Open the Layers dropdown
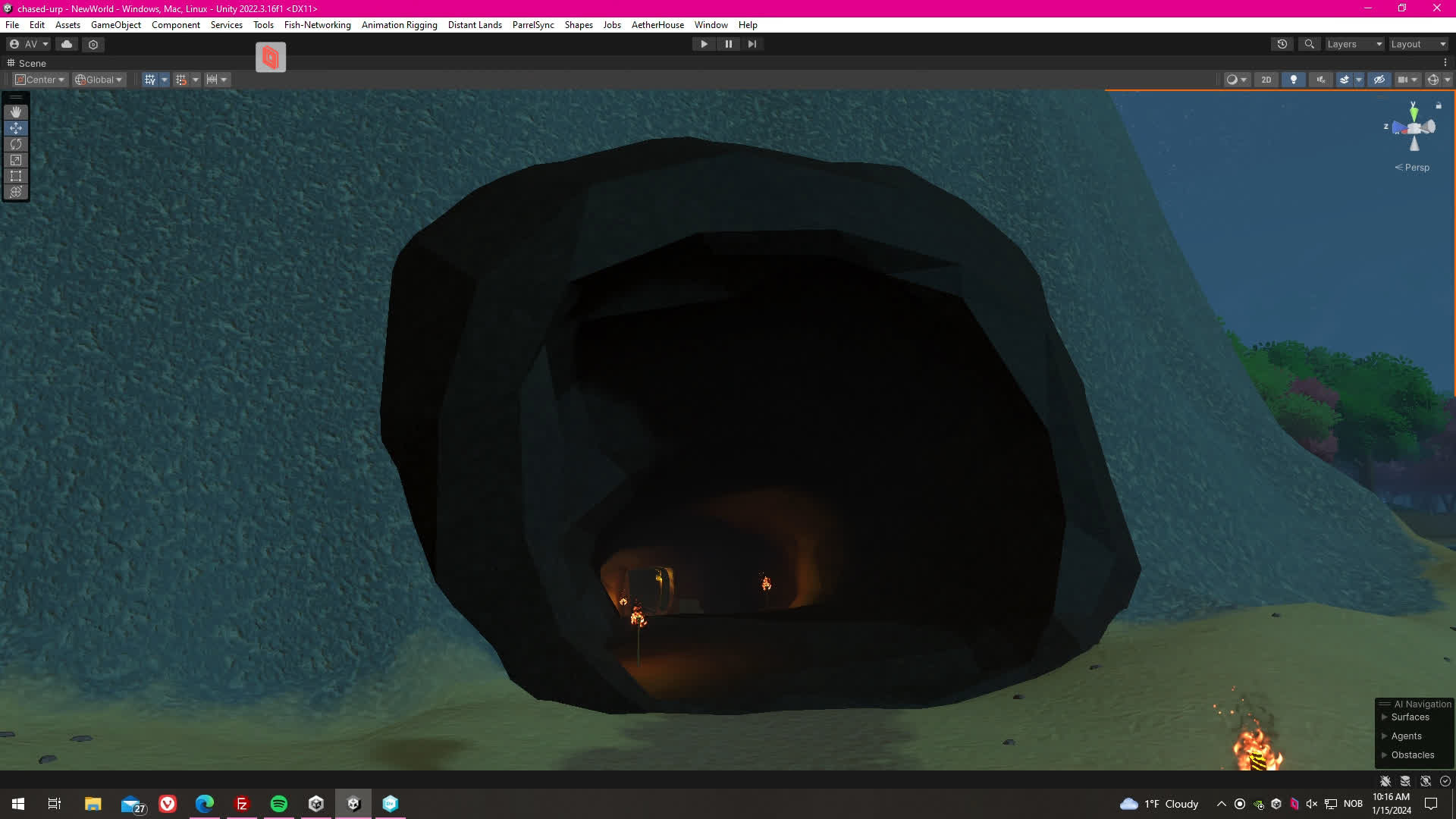This screenshot has height=819, width=1456. [x=1354, y=44]
